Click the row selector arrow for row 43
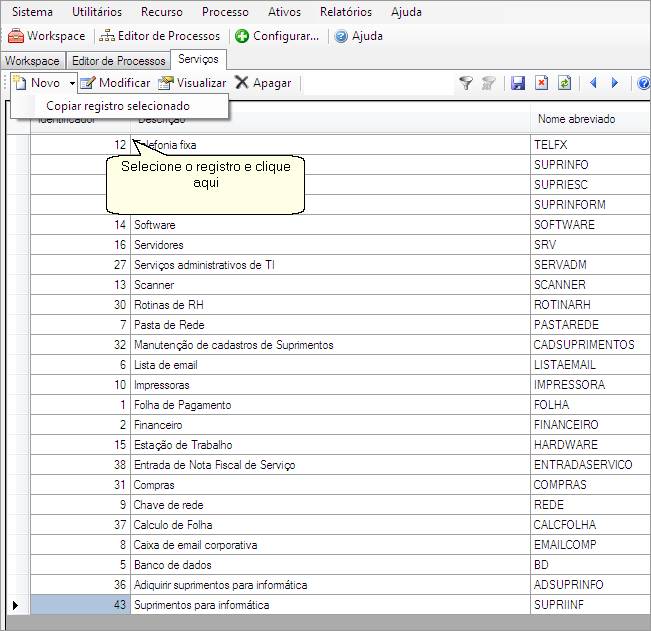 (x=15, y=605)
